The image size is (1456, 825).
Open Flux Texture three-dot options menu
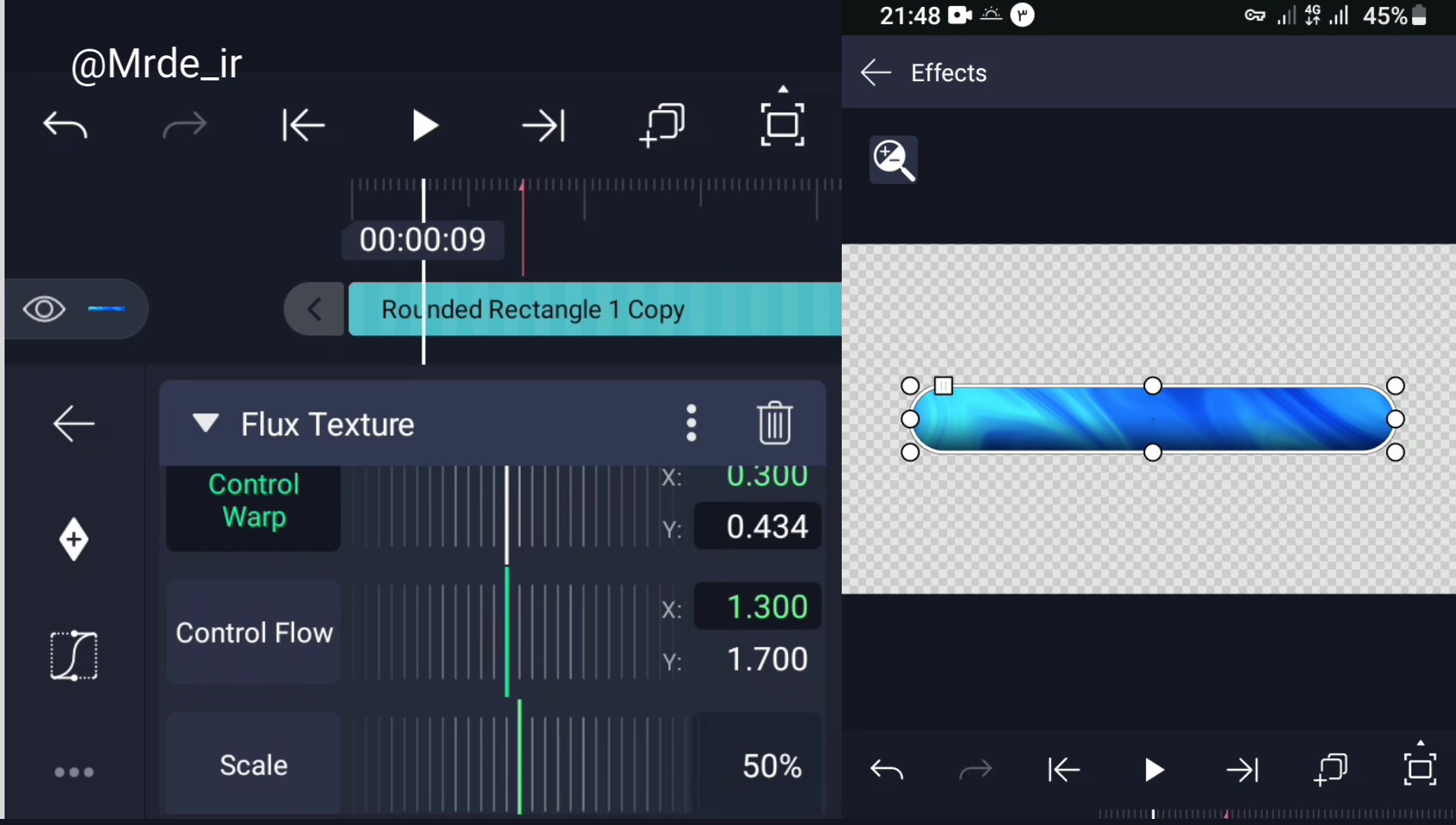coord(691,423)
